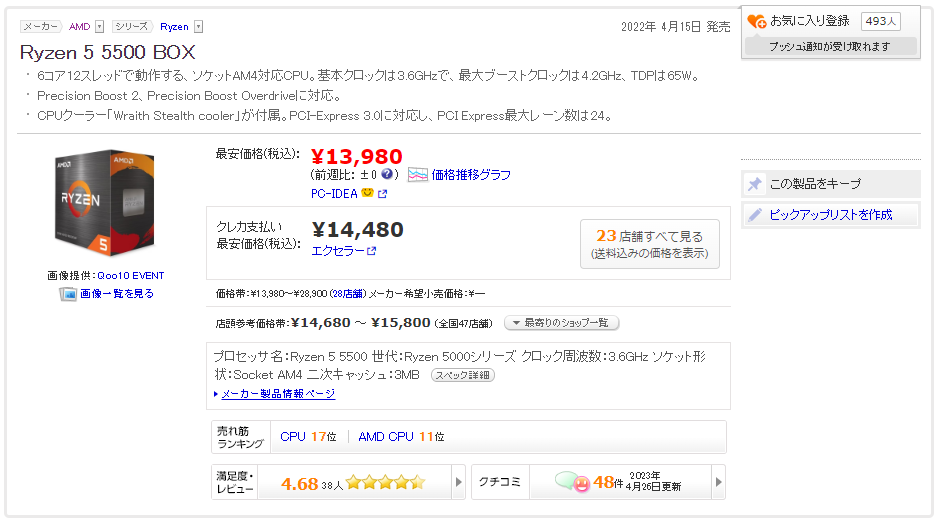
Task: Click the image gallery icon beside 画像一覧を見る
Action: pyautogui.click(x=68, y=294)
